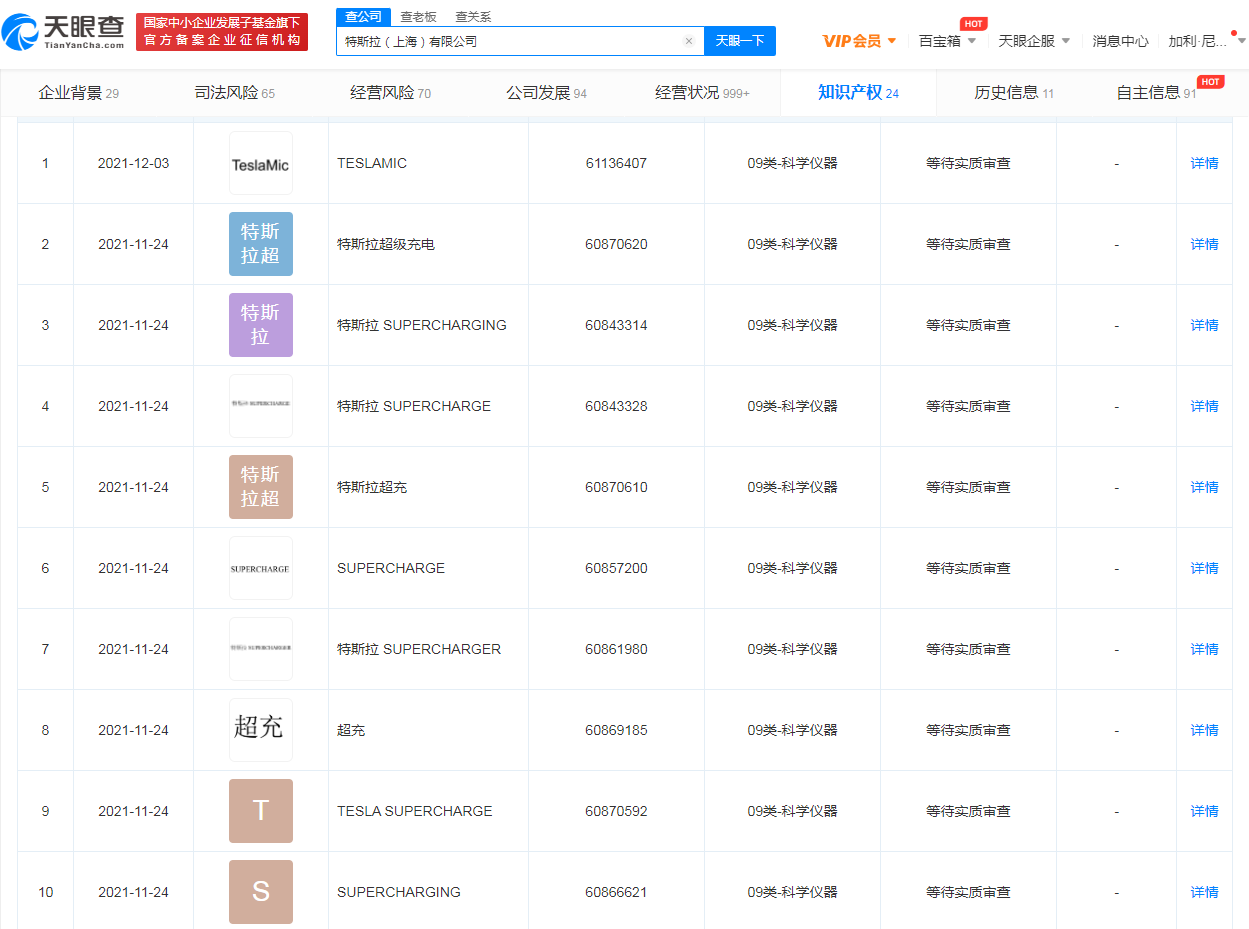The image size is (1249, 929).
Task: Open the 特斯拉 SUPERCHARGER trademark thumbnail
Action: [x=261, y=649]
